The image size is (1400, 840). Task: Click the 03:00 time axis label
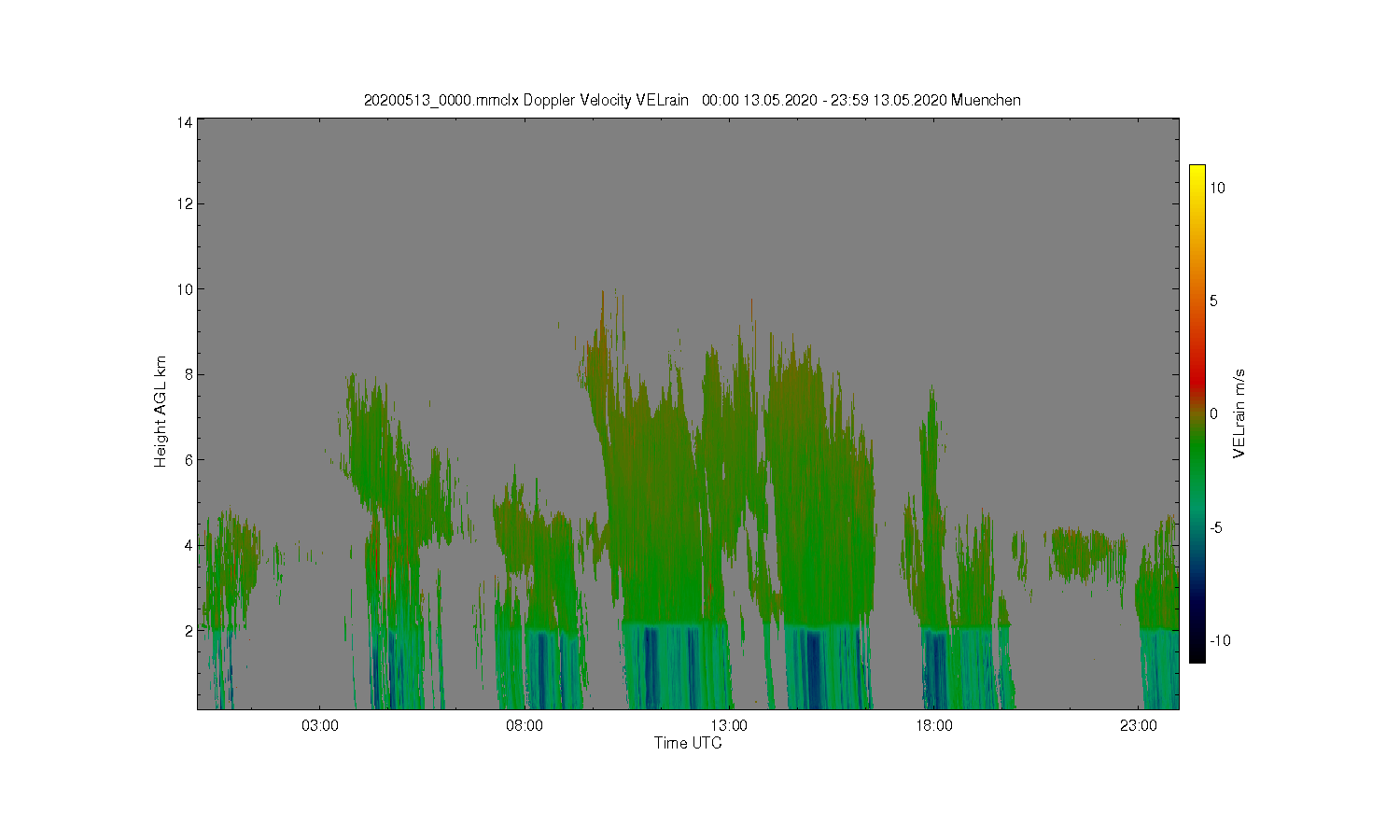(320, 726)
